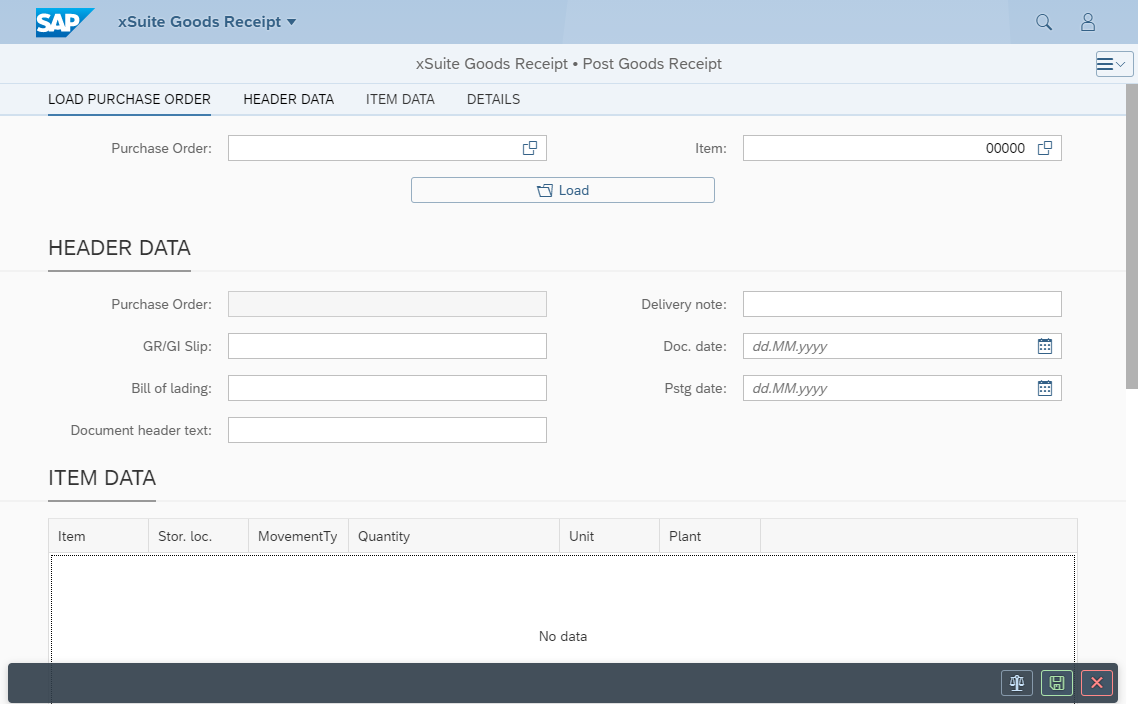Click the red cancel X button
Image resolution: width=1138 pixels, height=704 pixels.
pyautogui.click(x=1097, y=683)
